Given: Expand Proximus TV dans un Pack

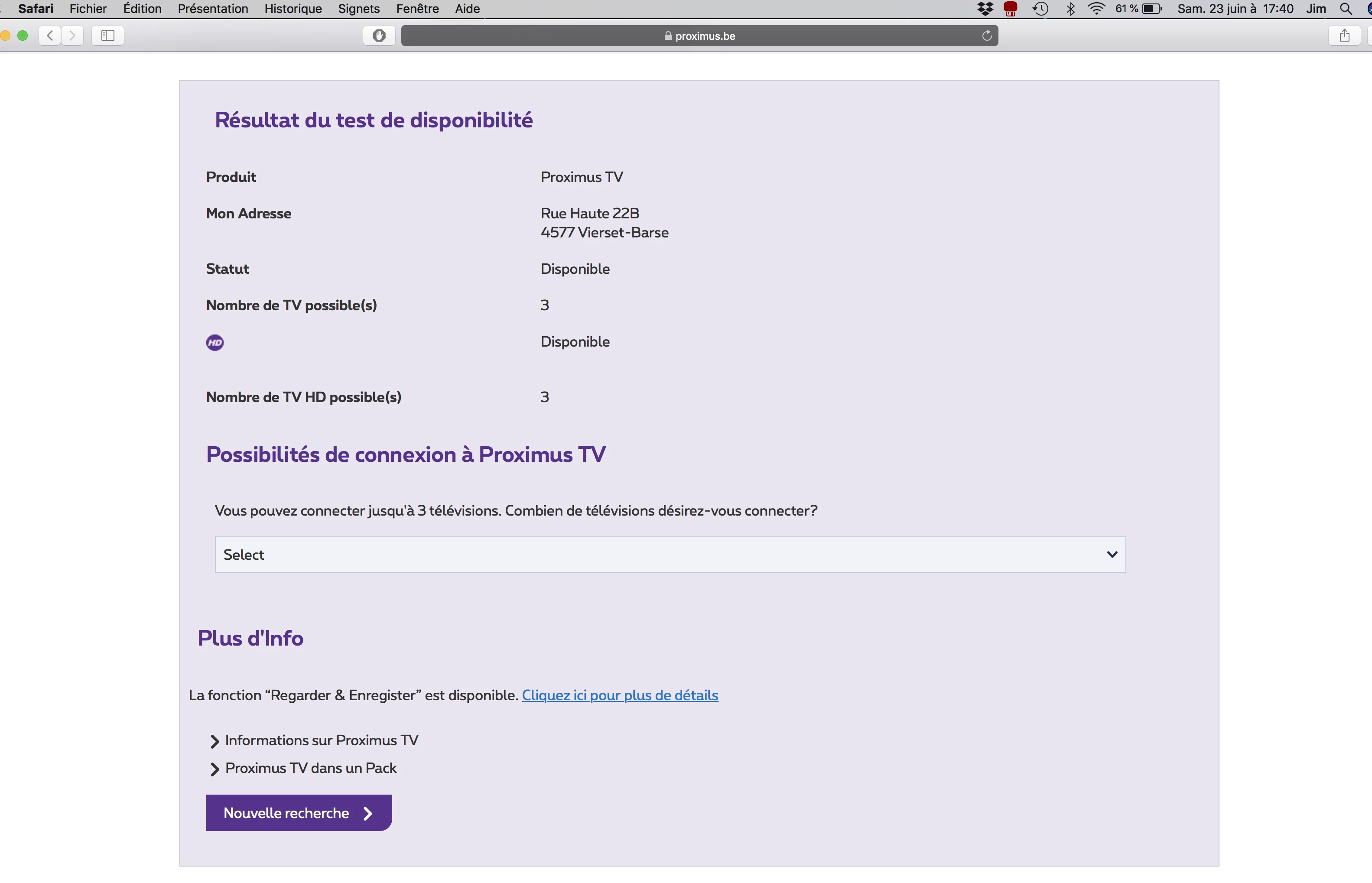Looking at the screenshot, I should click(x=310, y=768).
